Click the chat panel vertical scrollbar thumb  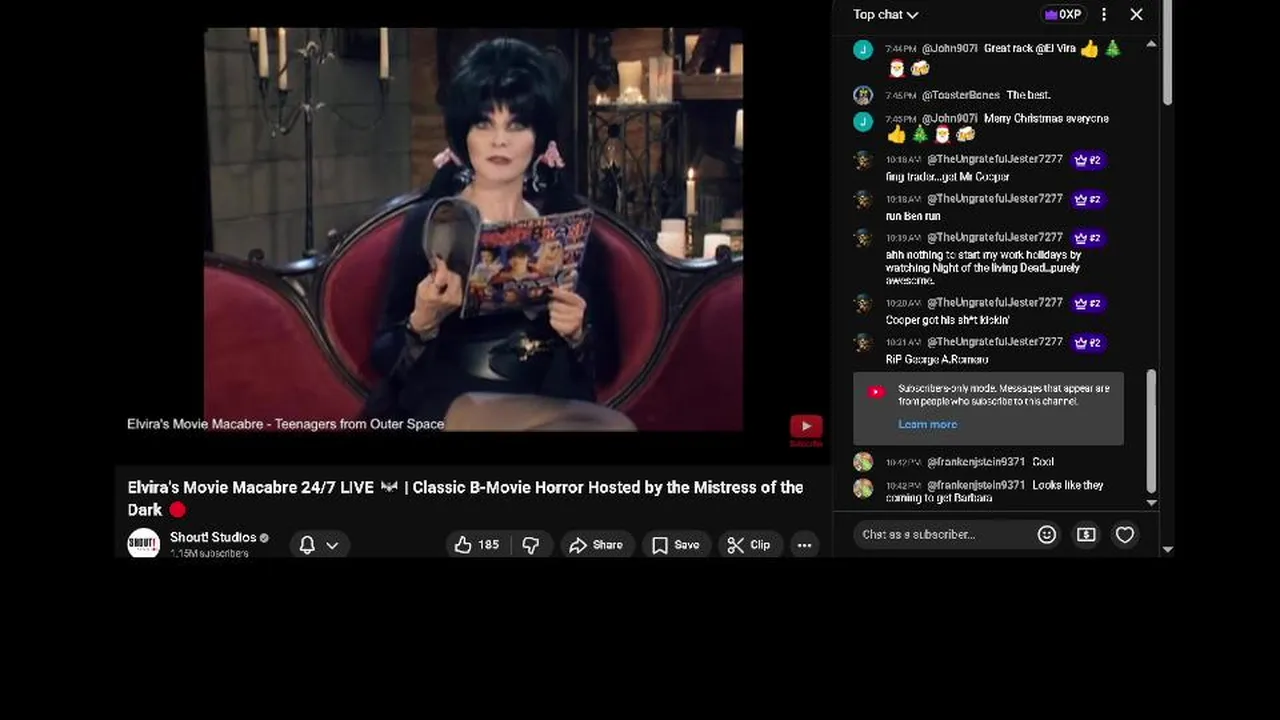point(1151,430)
